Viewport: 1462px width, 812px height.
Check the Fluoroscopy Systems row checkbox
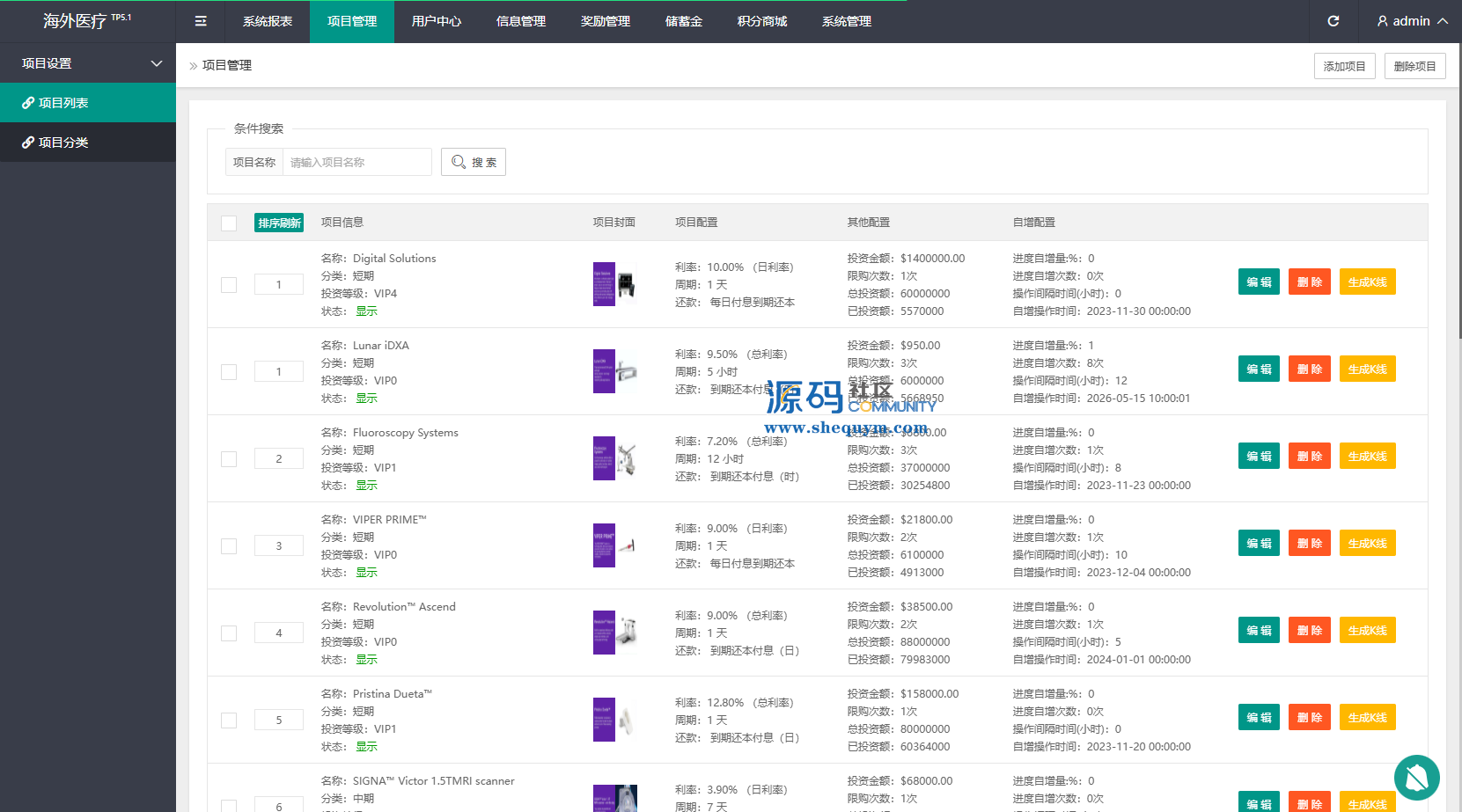229,459
